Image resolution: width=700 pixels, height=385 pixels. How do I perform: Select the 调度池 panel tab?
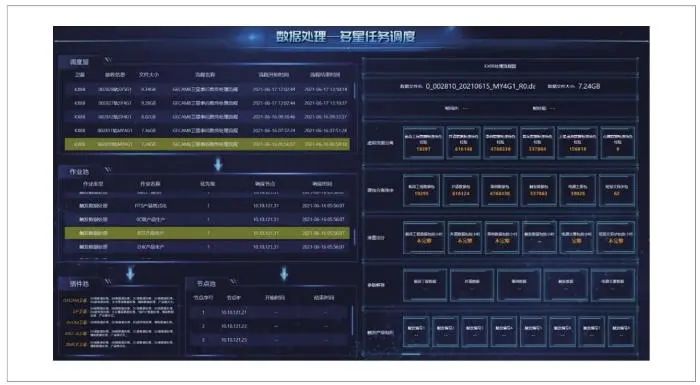click(x=79, y=62)
